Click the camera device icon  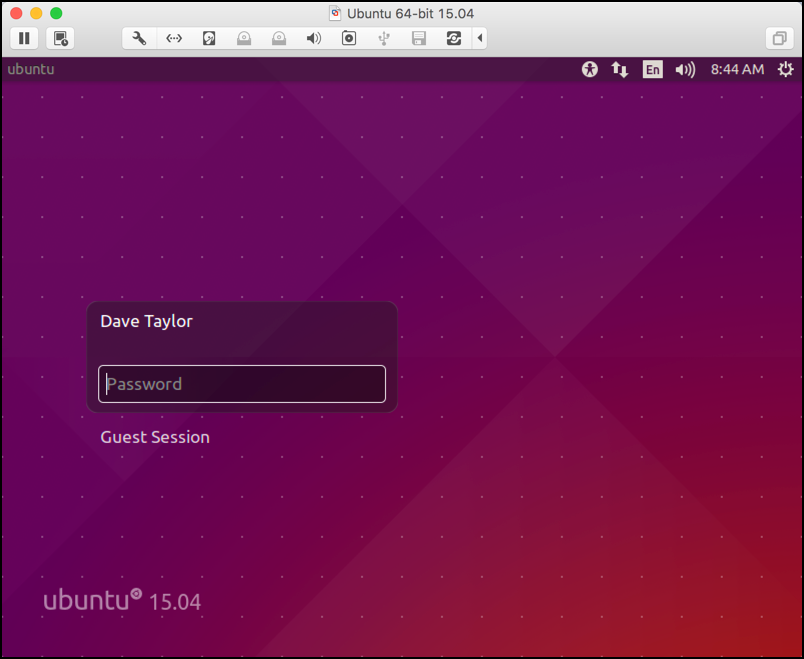pyautogui.click(x=349, y=38)
